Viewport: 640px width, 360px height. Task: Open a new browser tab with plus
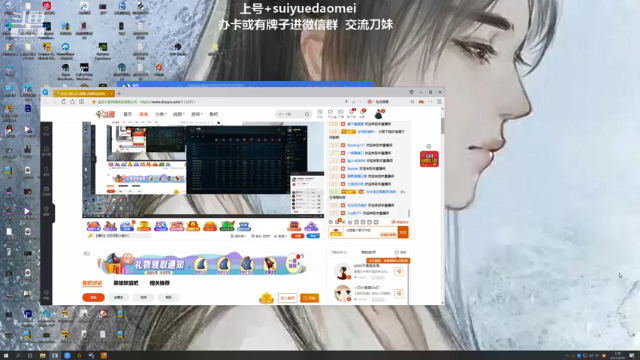(x=119, y=93)
